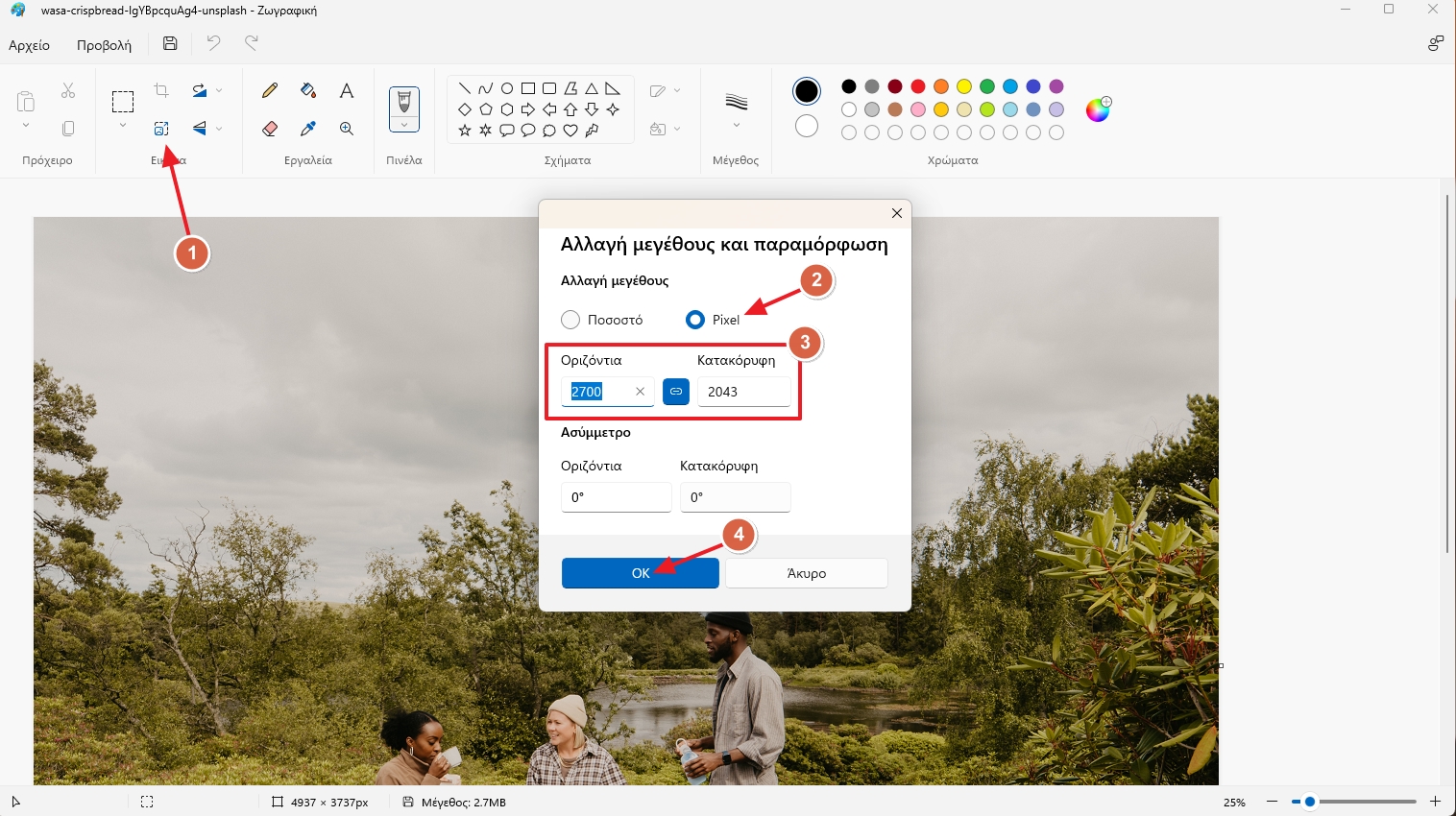Open the Edit colors wheel
Viewport: 1456px width, 816px height.
click(x=1098, y=109)
